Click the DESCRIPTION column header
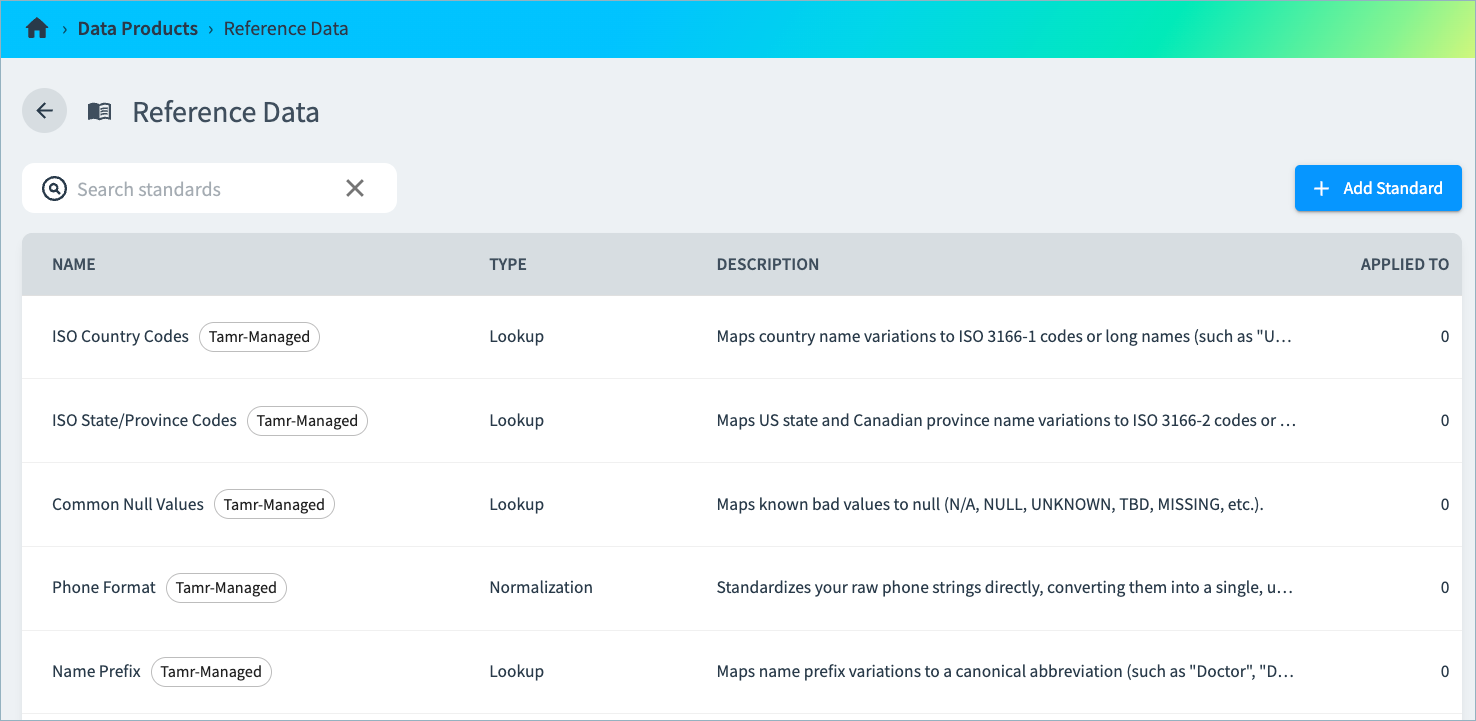This screenshot has height=721, width=1476. pyautogui.click(x=768, y=265)
